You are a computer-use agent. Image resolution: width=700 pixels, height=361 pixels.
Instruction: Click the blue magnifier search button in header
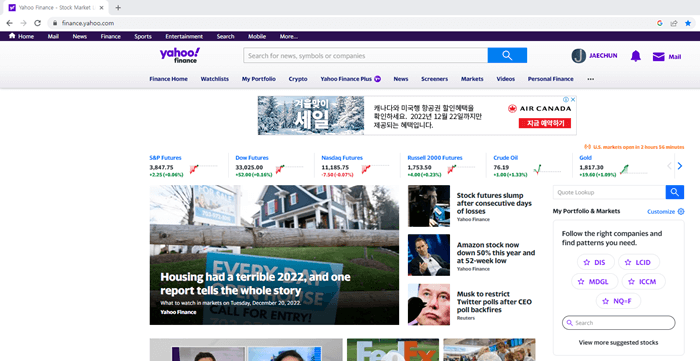[507, 55]
